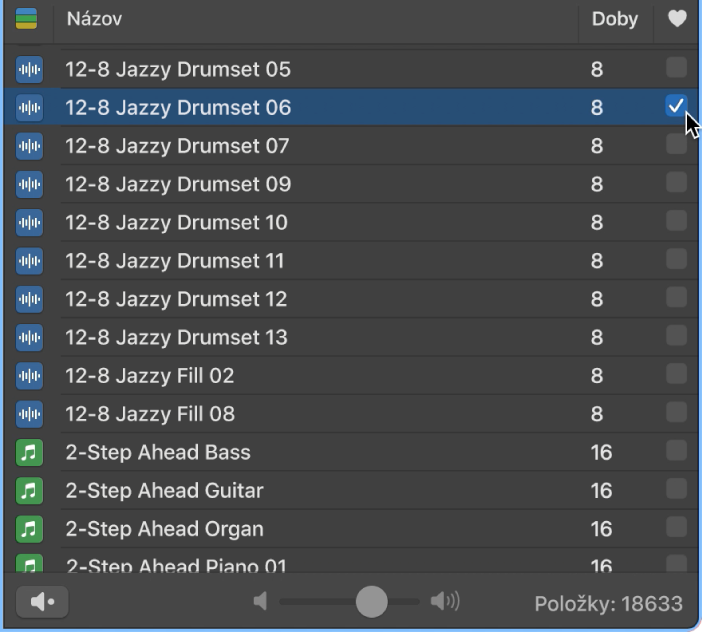The height and width of the screenshot is (633, 702).
Task: Uncheck favorite for 12-8 Jazzy Drumset 06
Action: [x=676, y=106]
